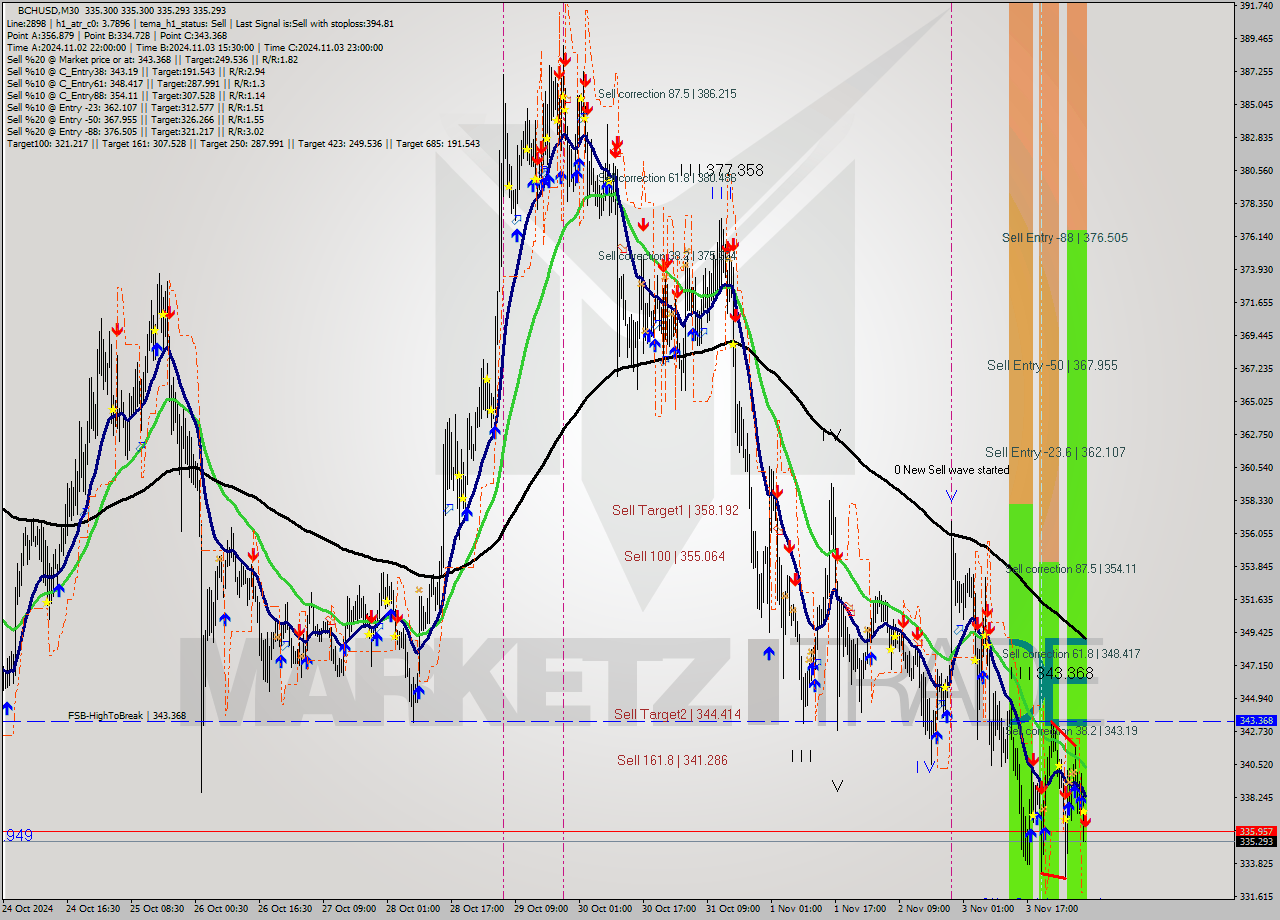Click 'Sell correction 38.2 | 343.19' label
Viewport: 1280px width, 920px height.
pos(1072,732)
